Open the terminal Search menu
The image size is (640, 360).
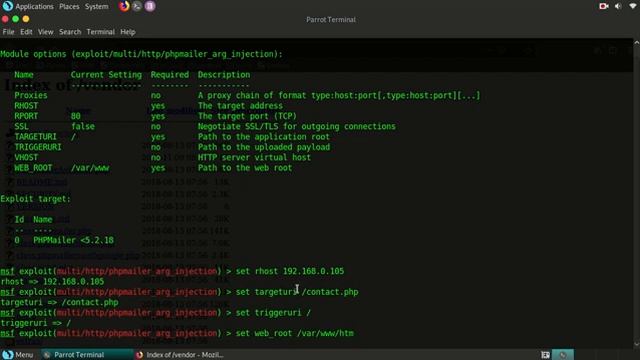pos(70,32)
